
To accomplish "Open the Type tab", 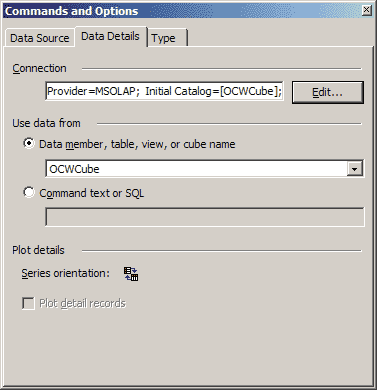I will [x=167, y=38].
